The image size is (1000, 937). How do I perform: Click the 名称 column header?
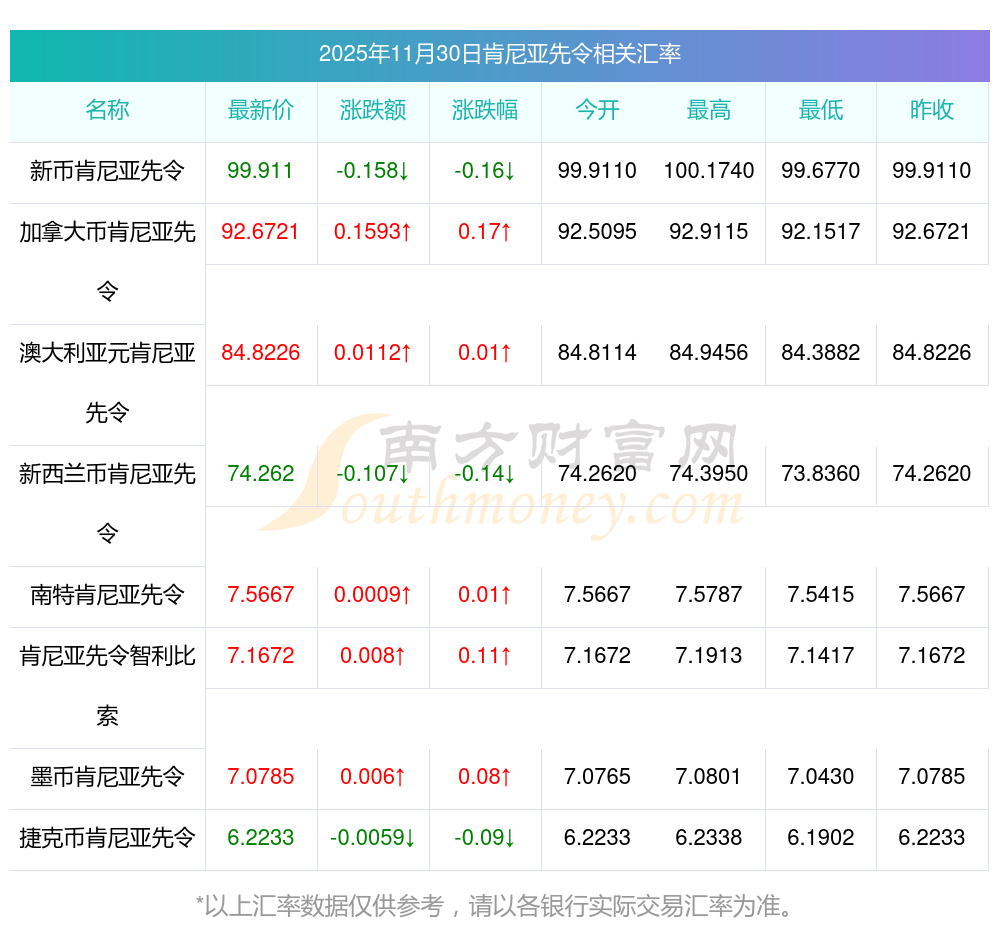107,110
